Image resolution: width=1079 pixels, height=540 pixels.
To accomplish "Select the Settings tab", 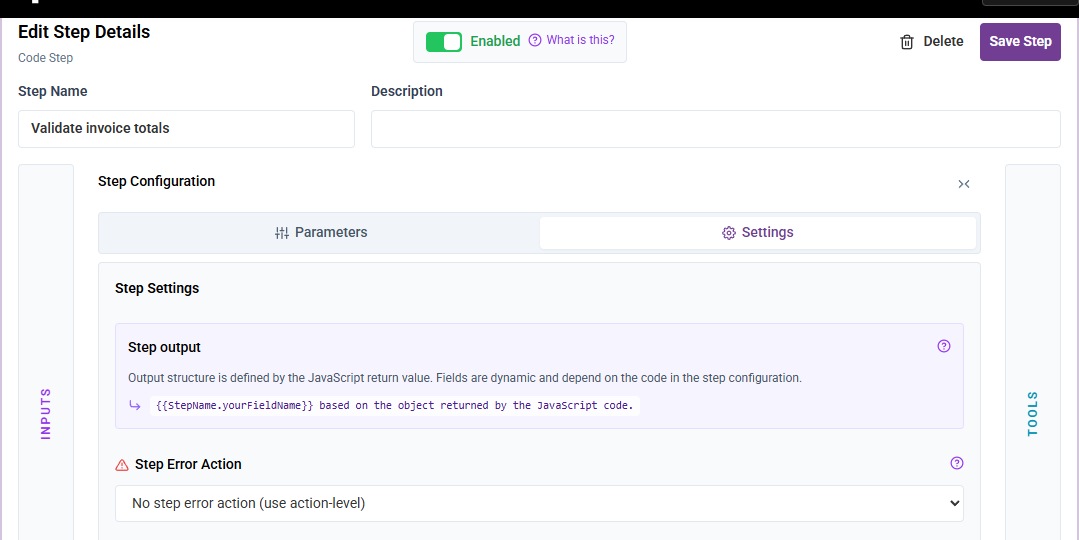I will point(758,233).
